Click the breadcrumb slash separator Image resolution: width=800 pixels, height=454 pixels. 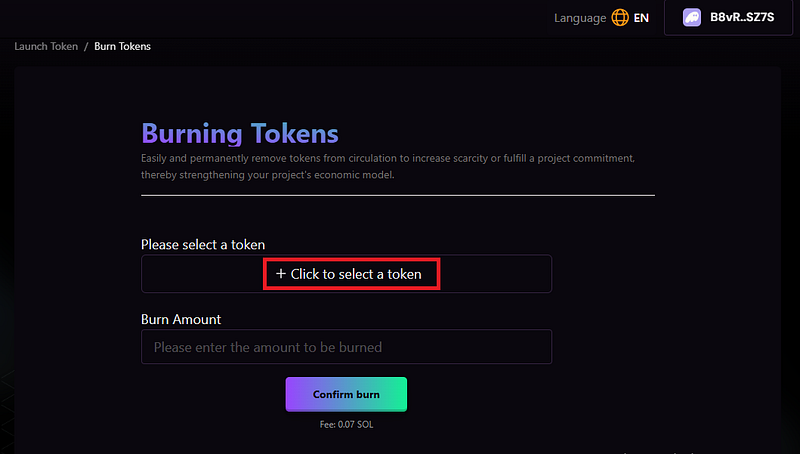86,47
